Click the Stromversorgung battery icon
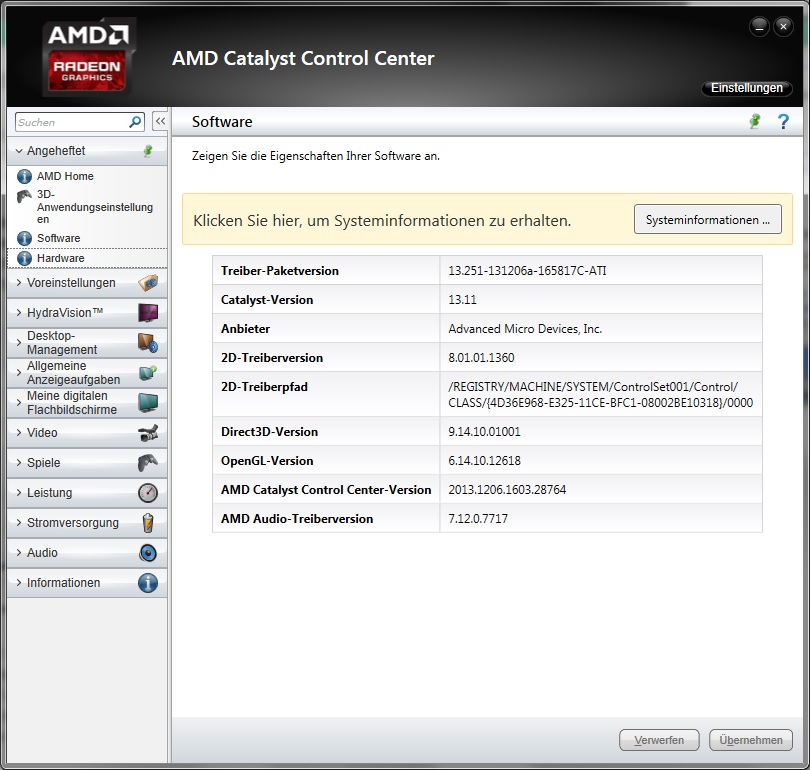This screenshot has width=810, height=770. point(148,523)
